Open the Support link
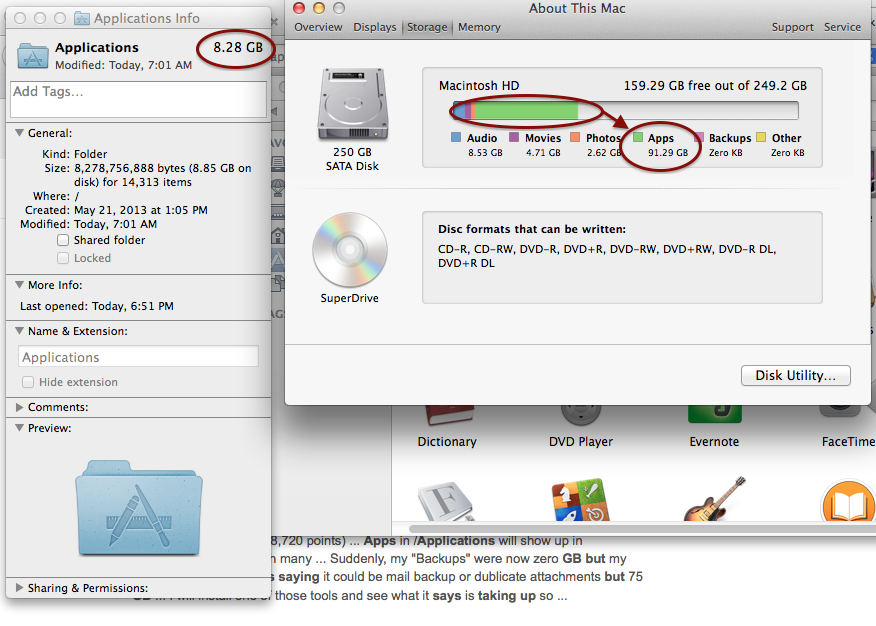 pos(792,27)
